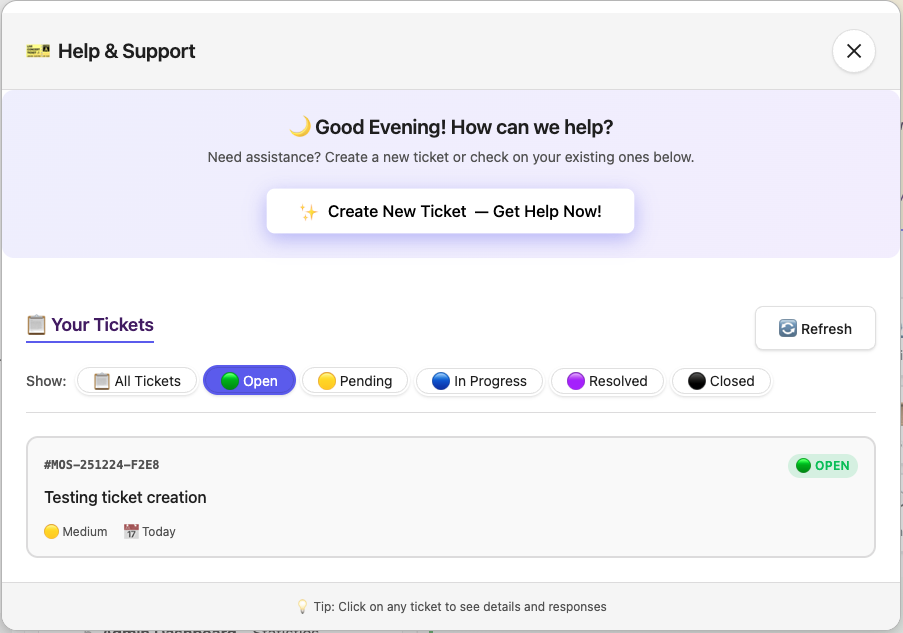Show All Tickets filter
This screenshot has height=633, width=903.
[137, 381]
